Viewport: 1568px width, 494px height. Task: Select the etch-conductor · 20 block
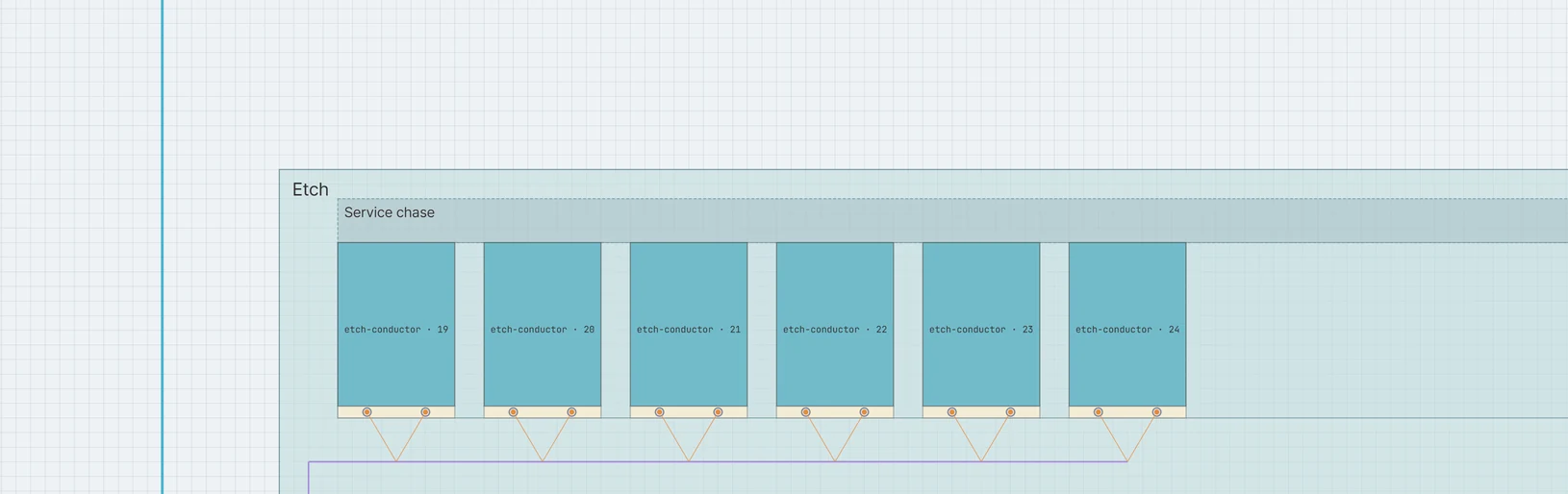point(543,324)
